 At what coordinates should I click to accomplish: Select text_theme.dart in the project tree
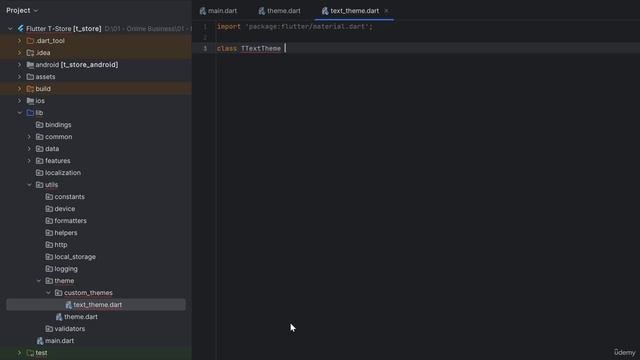click(98, 304)
